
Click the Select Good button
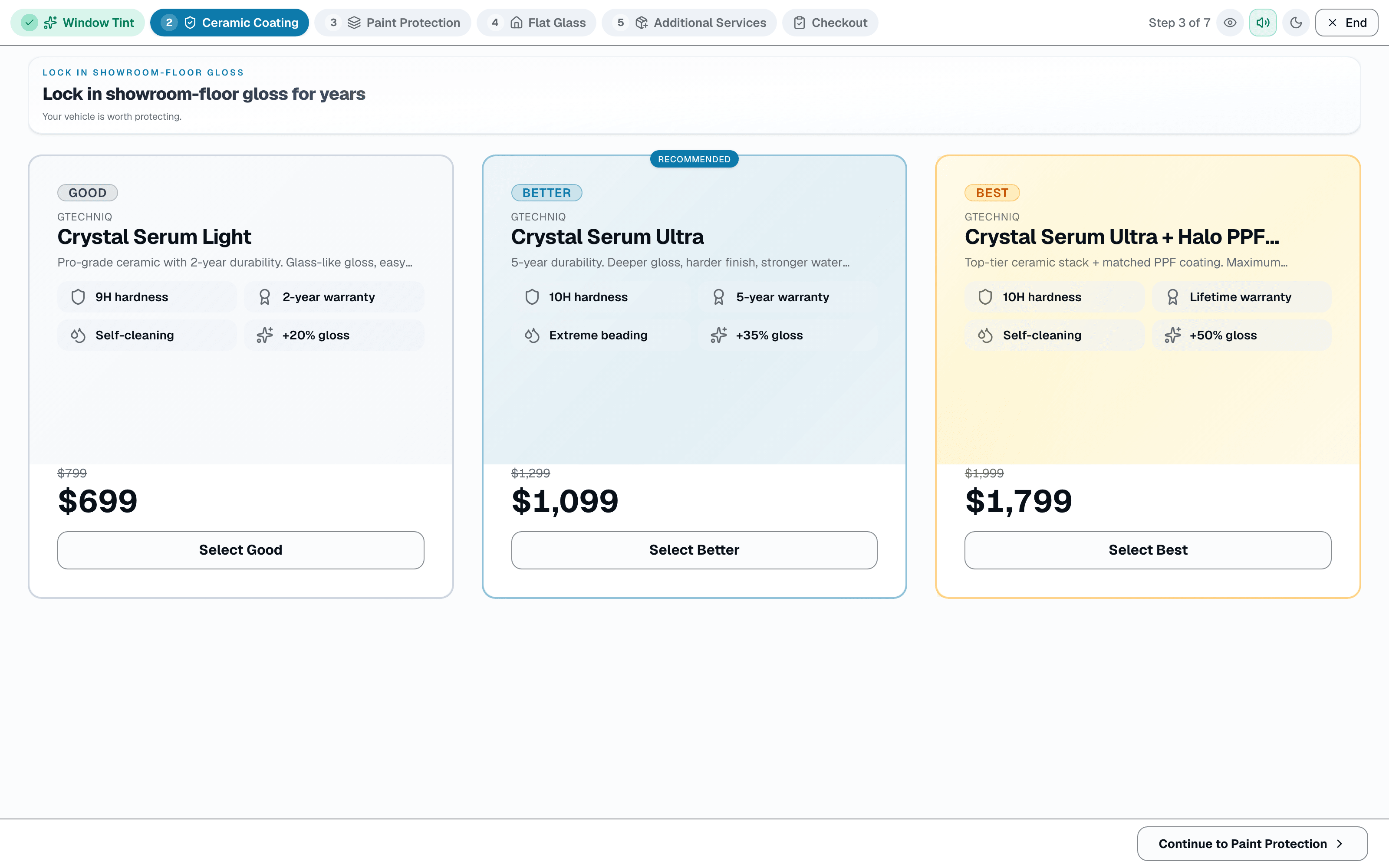pyautogui.click(x=240, y=550)
